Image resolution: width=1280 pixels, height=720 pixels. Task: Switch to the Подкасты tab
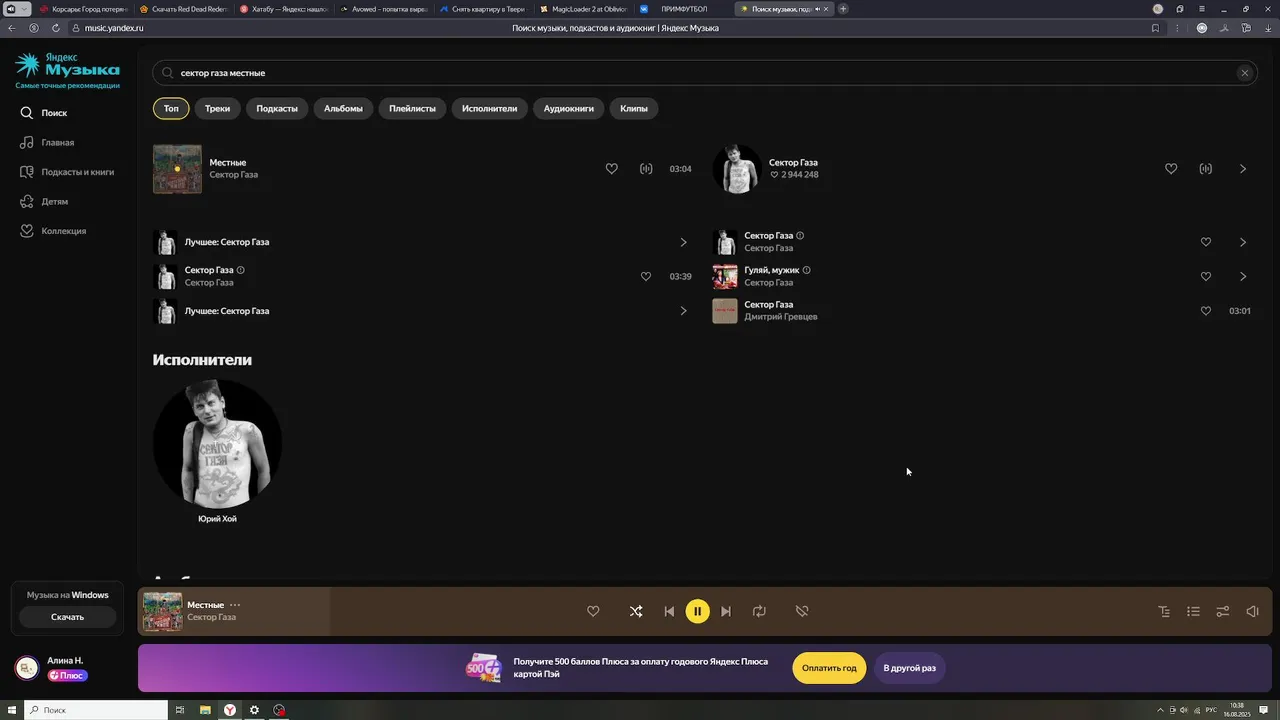pos(277,108)
